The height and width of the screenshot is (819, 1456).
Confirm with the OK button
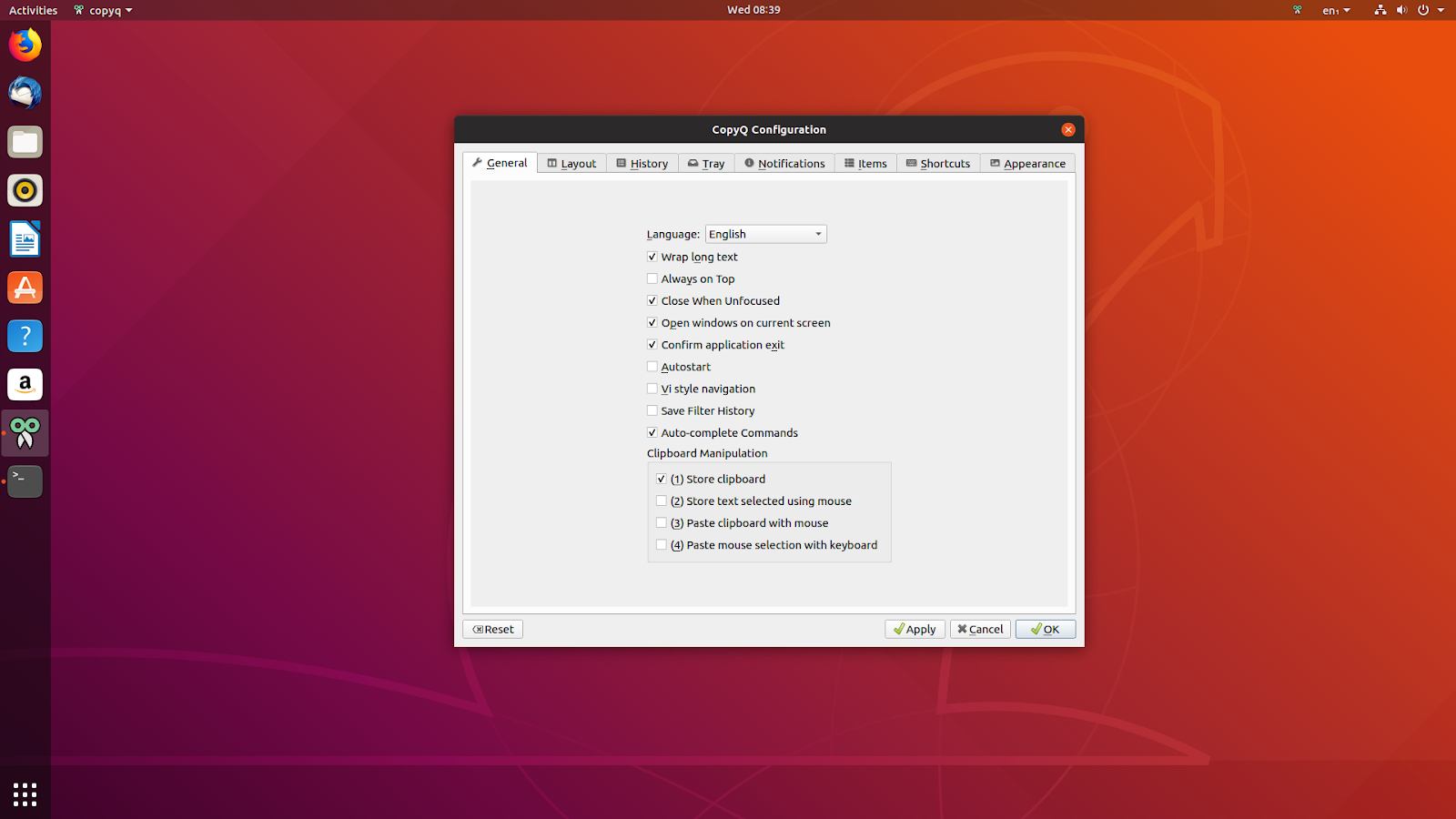click(1046, 629)
